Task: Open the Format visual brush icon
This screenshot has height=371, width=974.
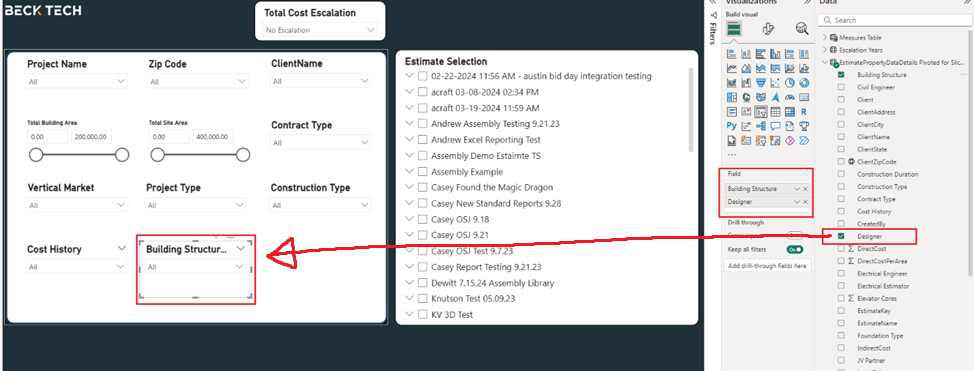Action: coord(768,29)
